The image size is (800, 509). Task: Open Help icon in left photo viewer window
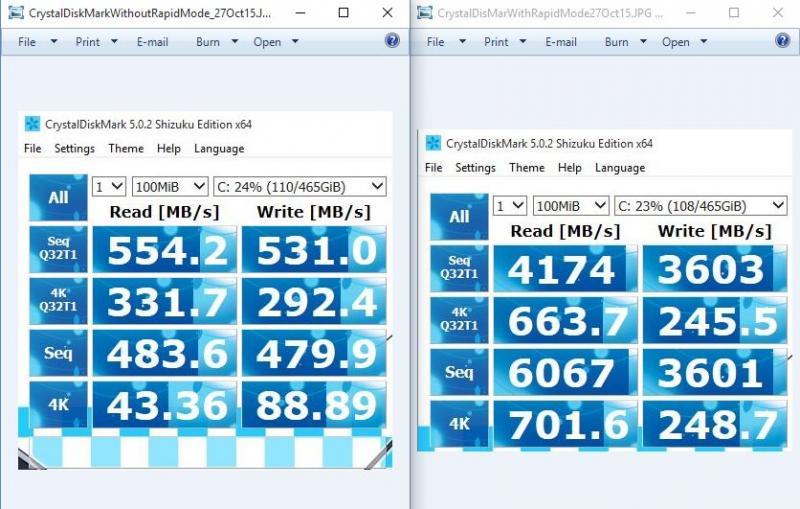pos(392,40)
